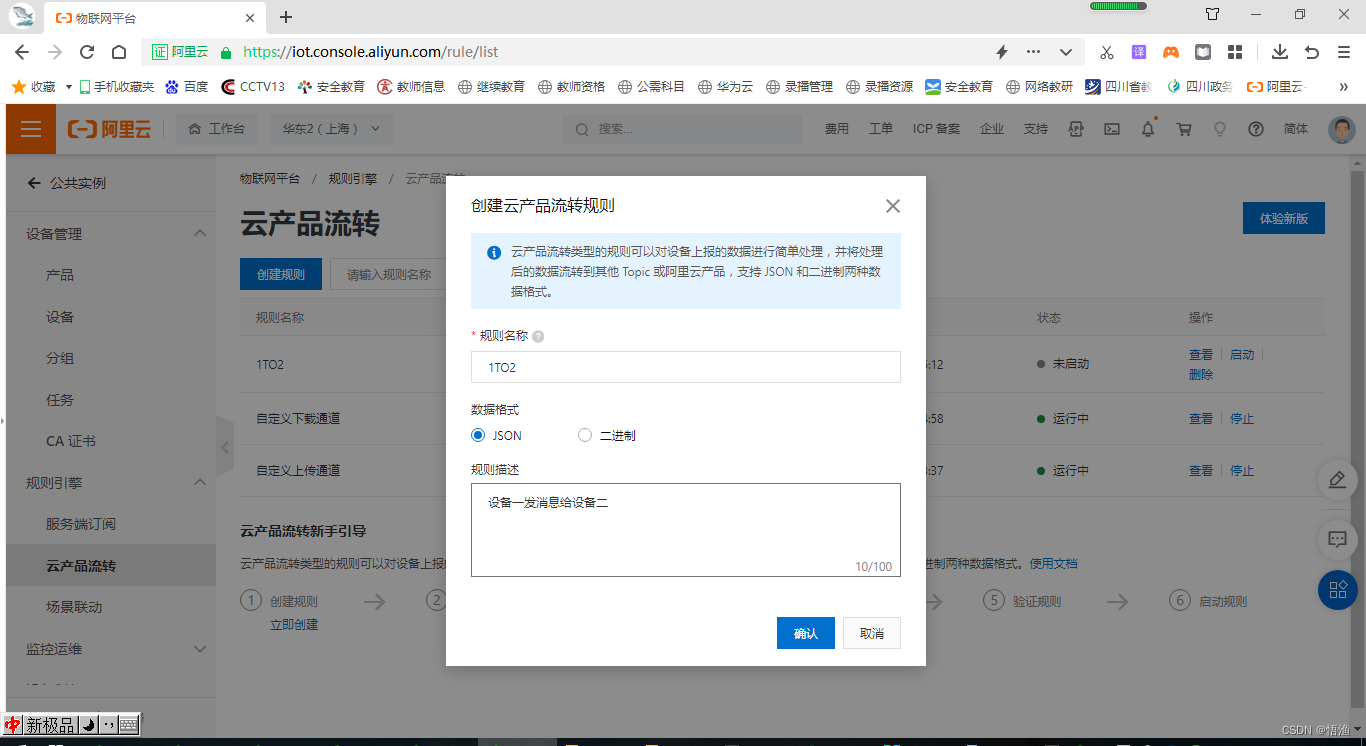This screenshot has width=1366, height=746.
Task: Open the notification bell icon
Action: pos(1148,129)
